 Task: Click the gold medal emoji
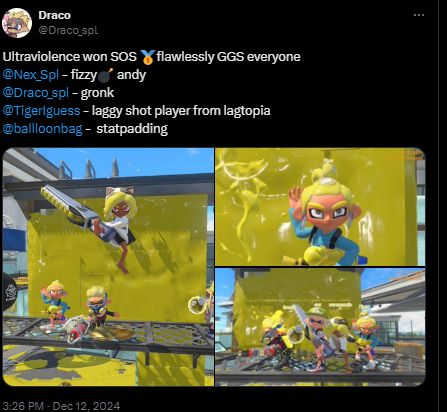click(x=148, y=57)
